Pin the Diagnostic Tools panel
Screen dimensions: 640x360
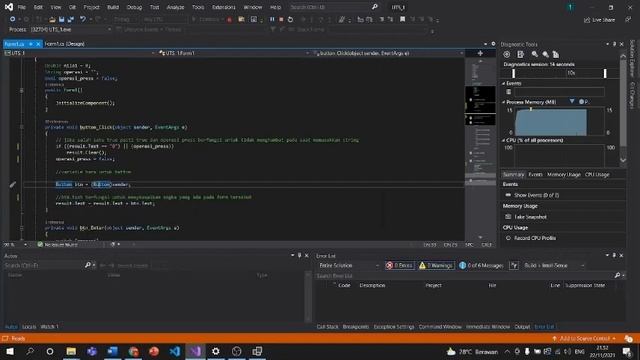coord(614,44)
